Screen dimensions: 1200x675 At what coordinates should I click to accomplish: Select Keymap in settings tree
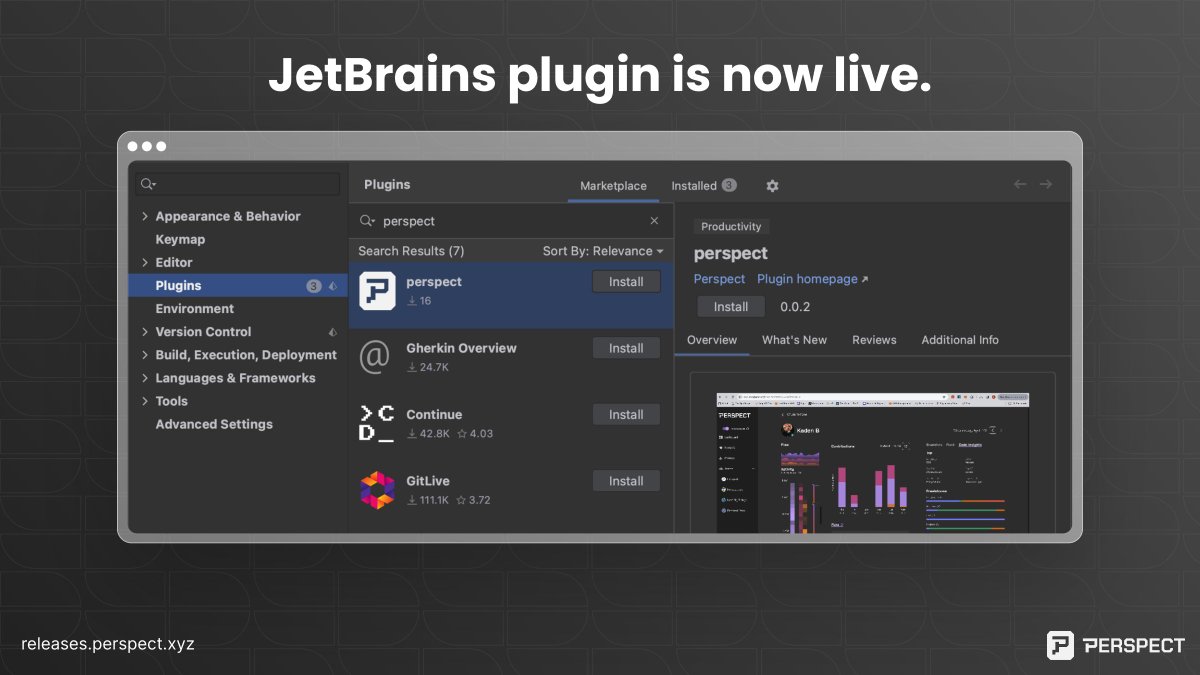click(x=180, y=239)
